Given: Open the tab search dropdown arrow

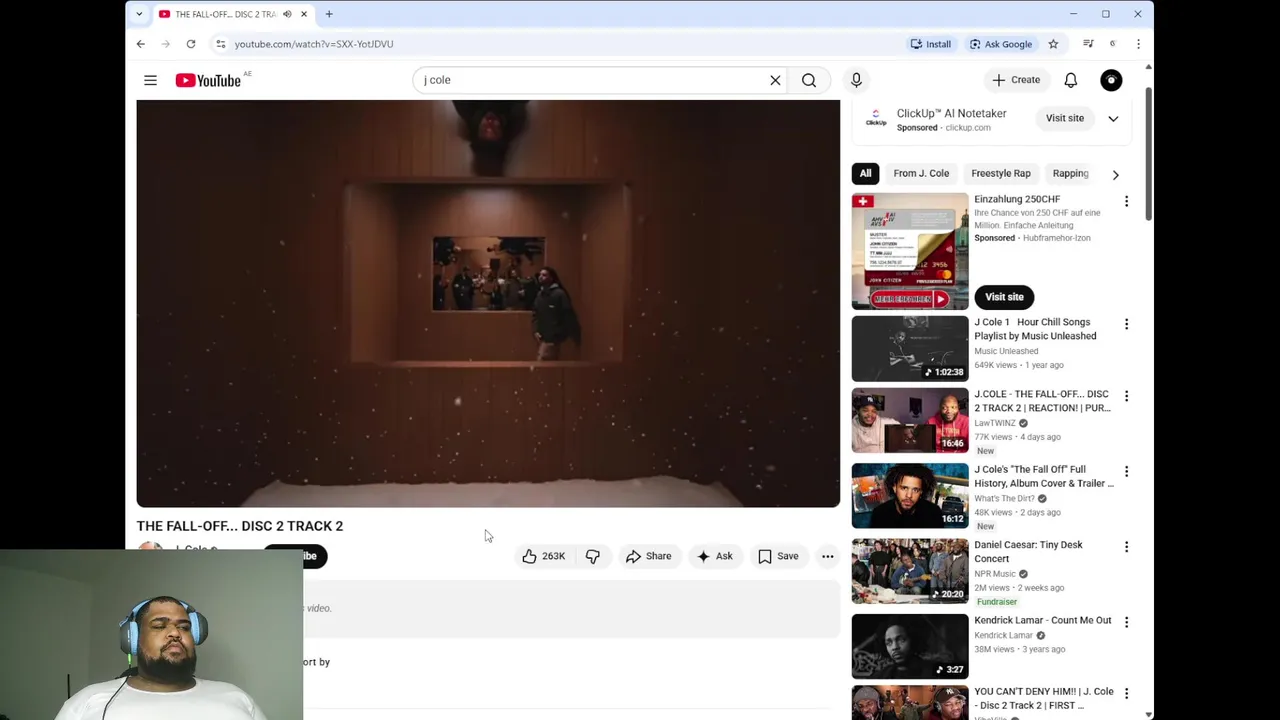Looking at the screenshot, I should [139, 14].
